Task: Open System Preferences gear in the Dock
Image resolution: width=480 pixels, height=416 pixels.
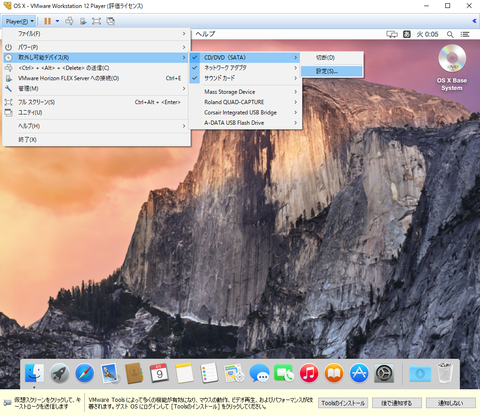Action: 384,373
